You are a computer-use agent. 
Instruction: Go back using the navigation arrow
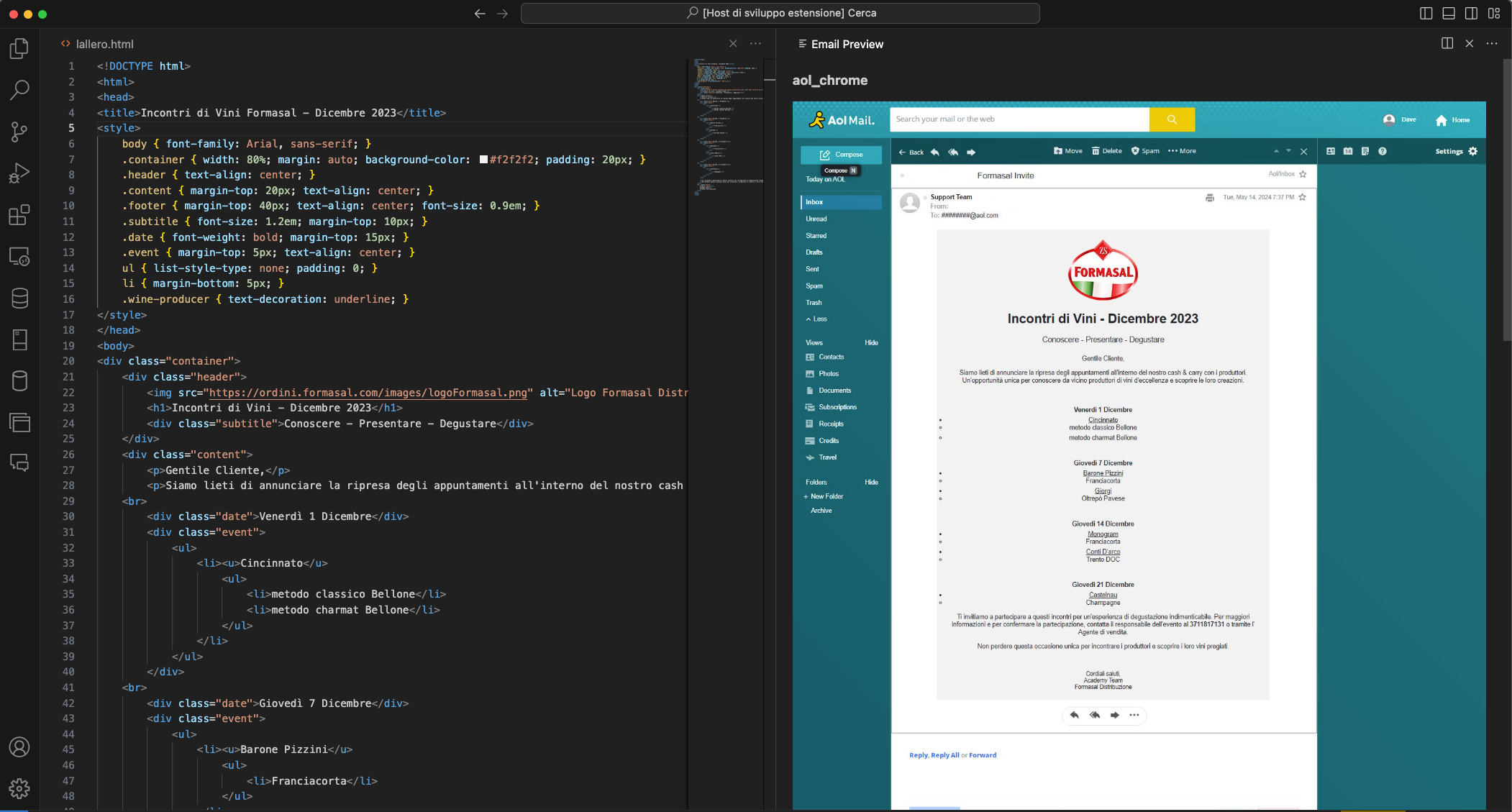click(480, 13)
